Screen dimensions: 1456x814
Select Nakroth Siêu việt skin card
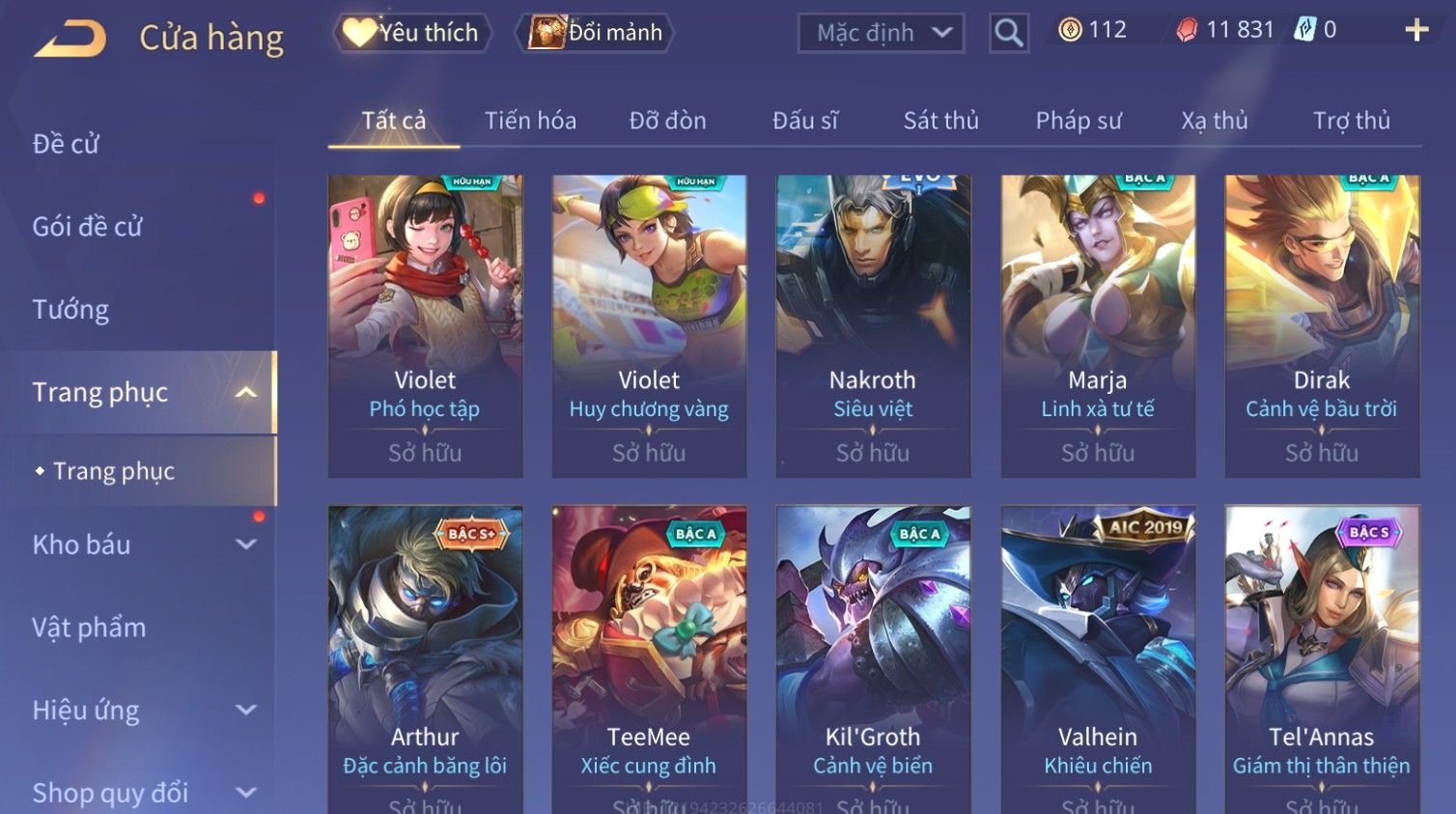click(x=873, y=326)
